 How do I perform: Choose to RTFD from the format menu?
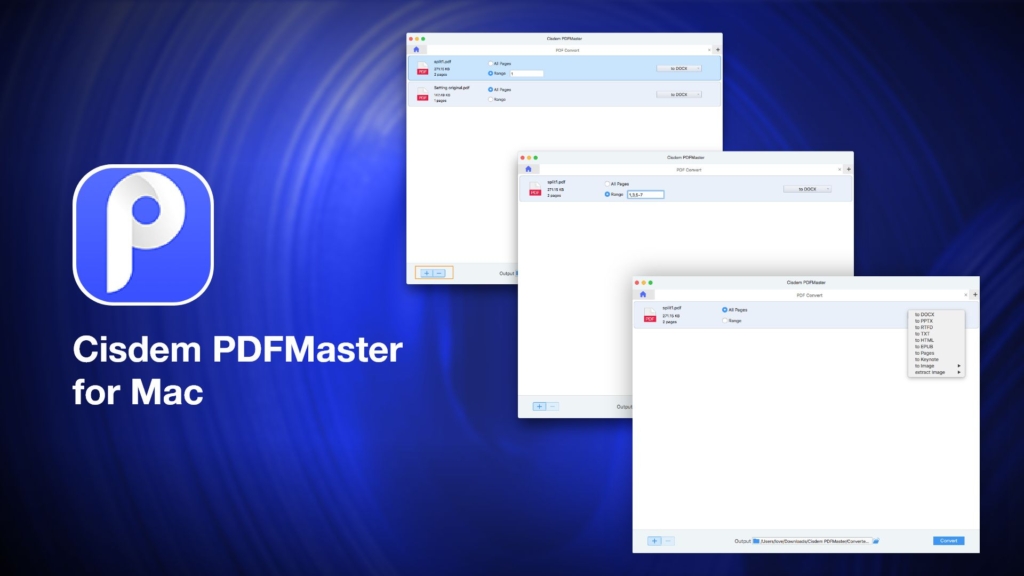tap(923, 327)
